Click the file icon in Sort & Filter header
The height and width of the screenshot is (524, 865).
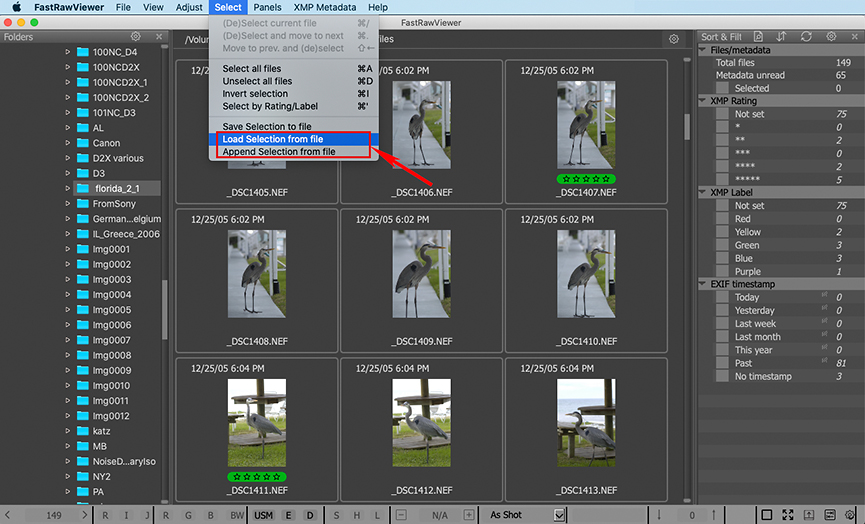point(756,37)
